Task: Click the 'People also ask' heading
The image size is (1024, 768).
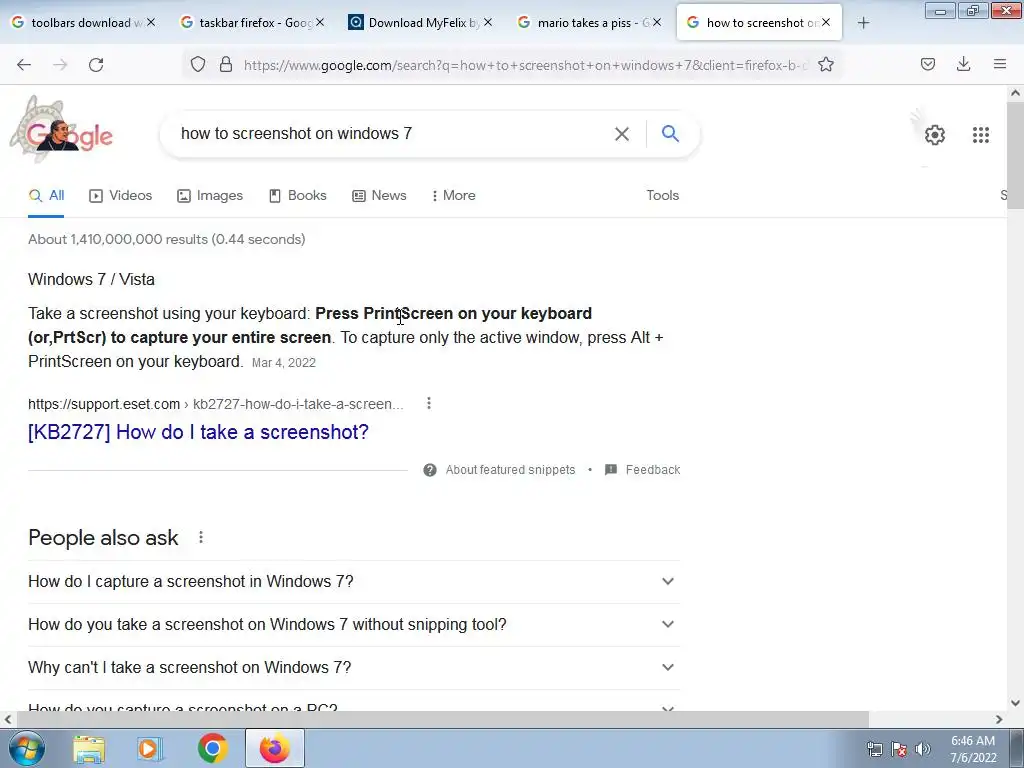Action: [103, 537]
